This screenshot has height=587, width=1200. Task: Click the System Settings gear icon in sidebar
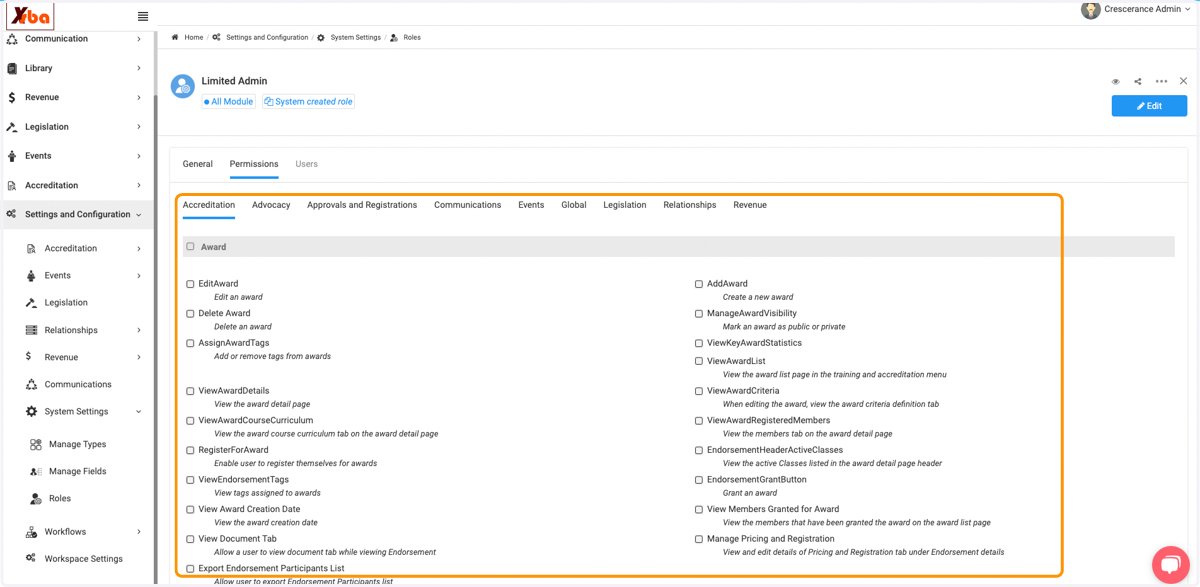pyautogui.click(x=31, y=411)
